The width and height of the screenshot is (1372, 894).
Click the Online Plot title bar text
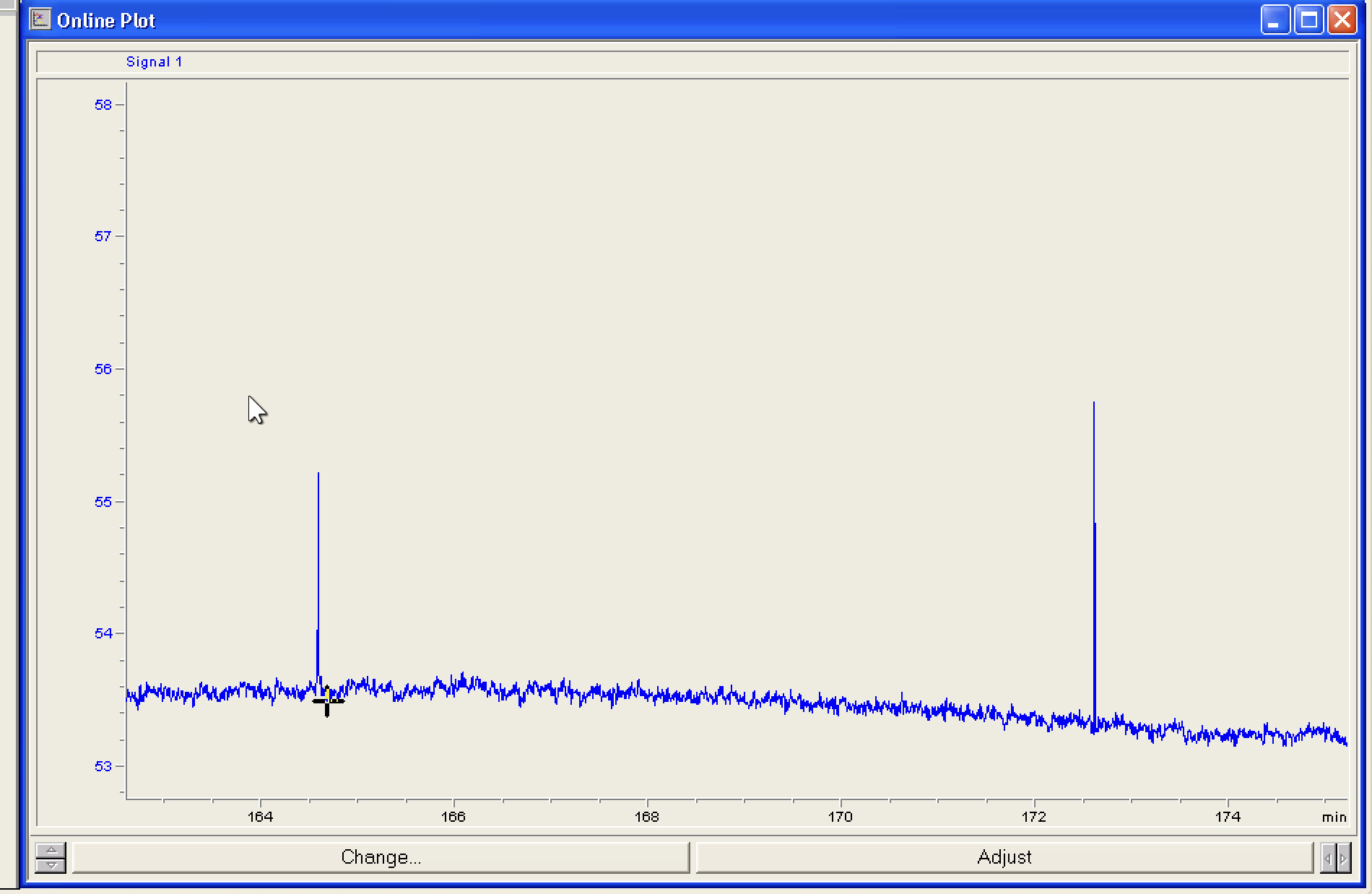click(106, 21)
